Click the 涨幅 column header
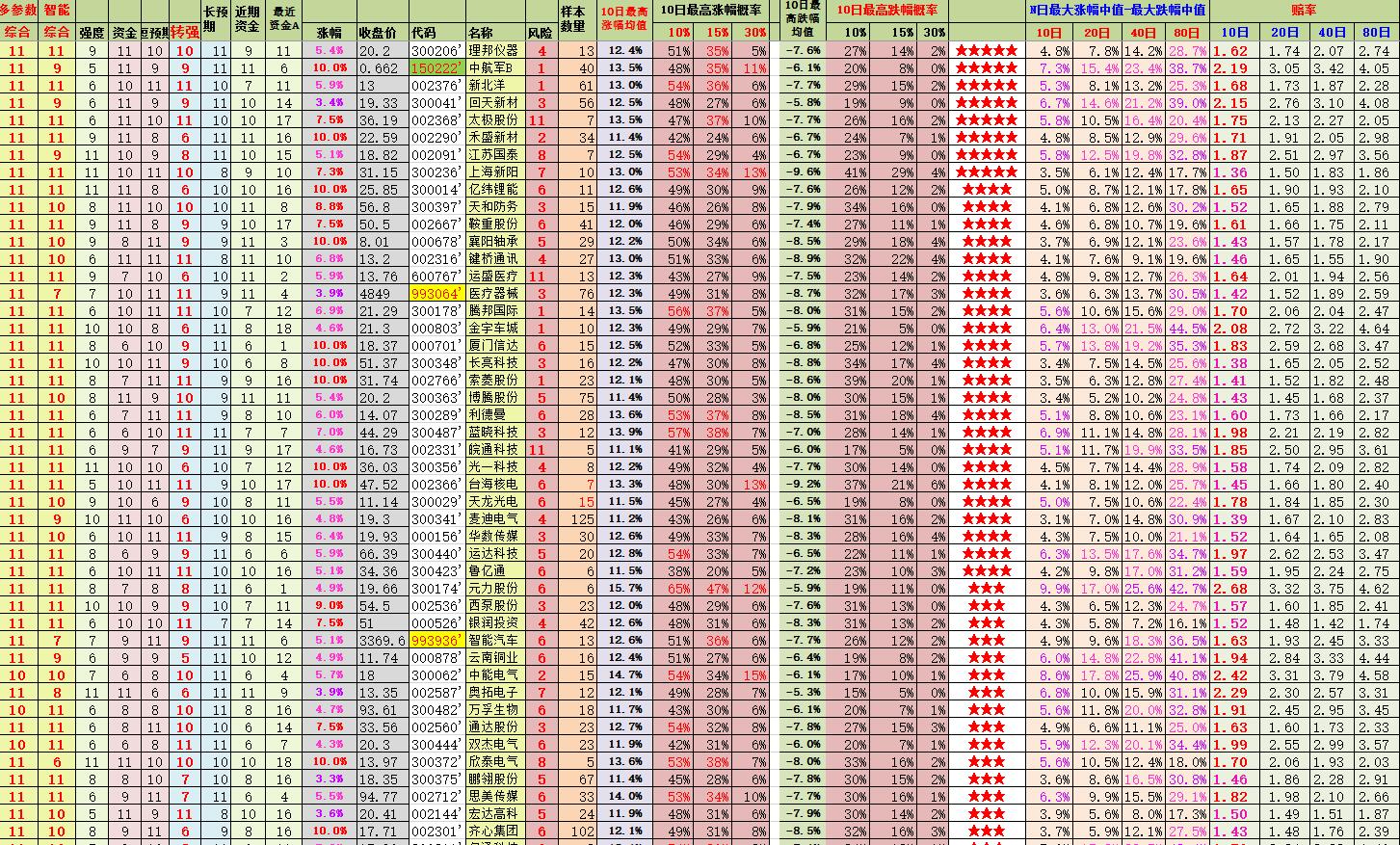The width and height of the screenshot is (1400, 845). click(329, 32)
